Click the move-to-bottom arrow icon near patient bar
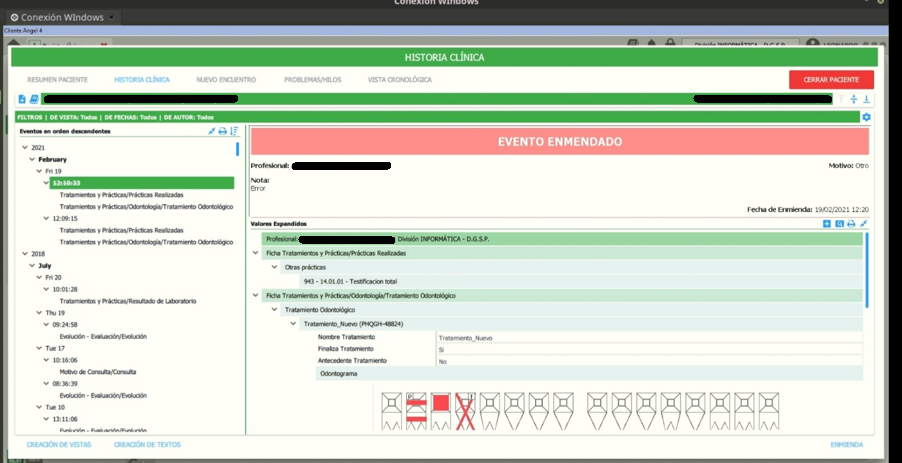902x463 pixels. (866, 99)
